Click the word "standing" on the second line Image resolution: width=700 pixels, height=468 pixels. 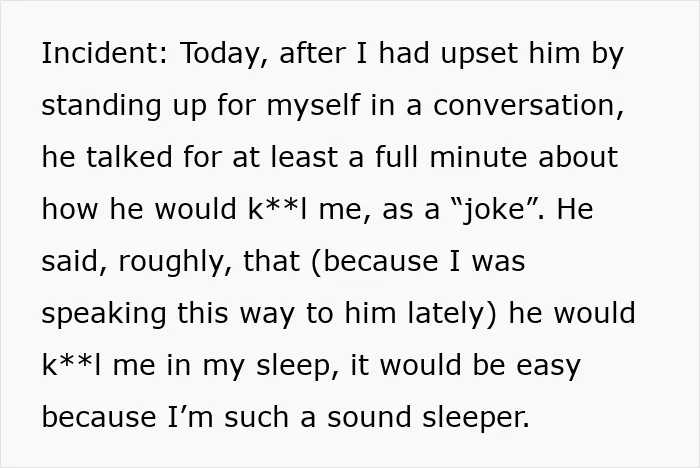pos(101,106)
